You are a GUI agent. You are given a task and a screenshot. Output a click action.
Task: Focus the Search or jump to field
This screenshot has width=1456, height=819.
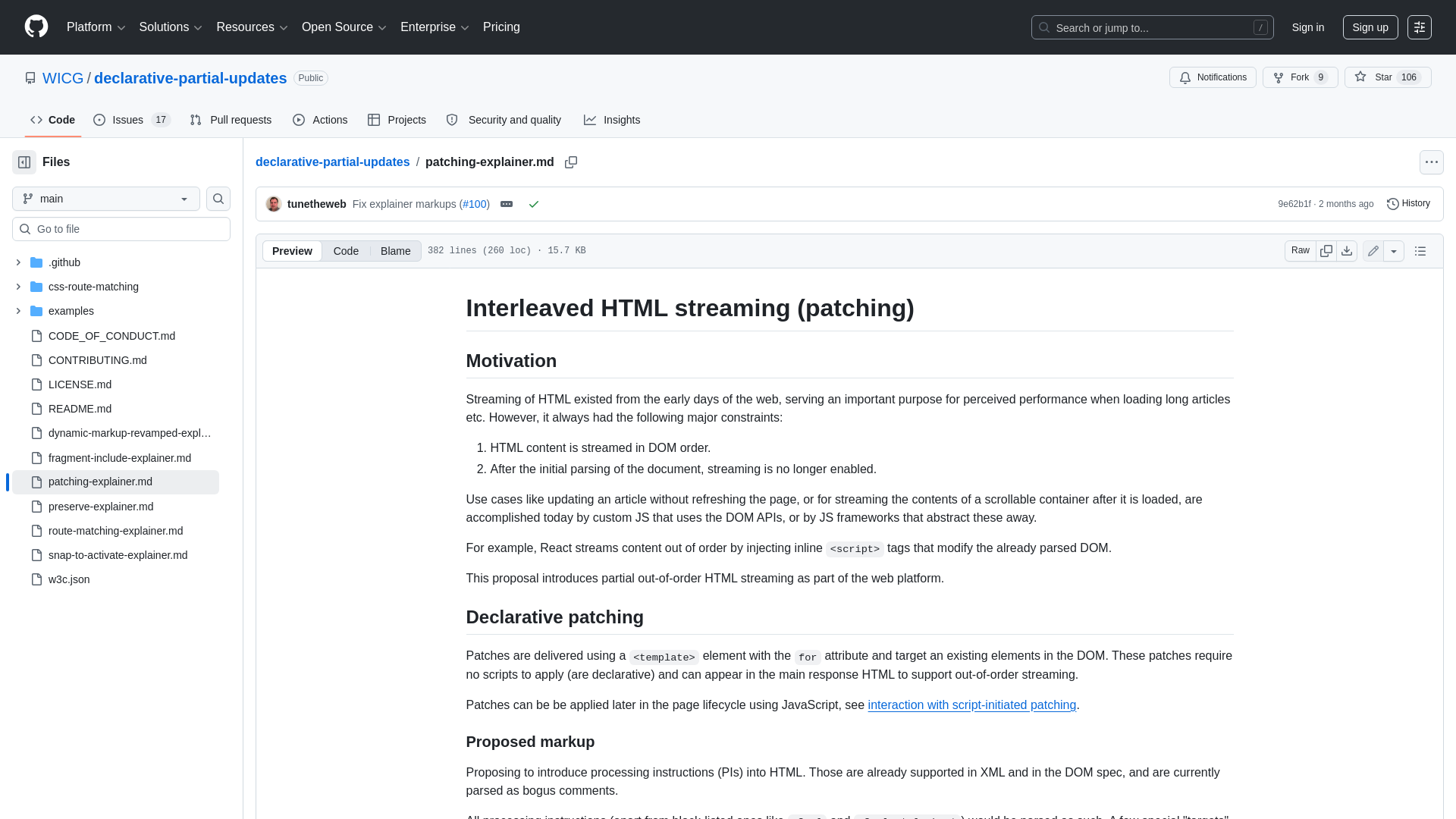click(x=1152, y=27)
